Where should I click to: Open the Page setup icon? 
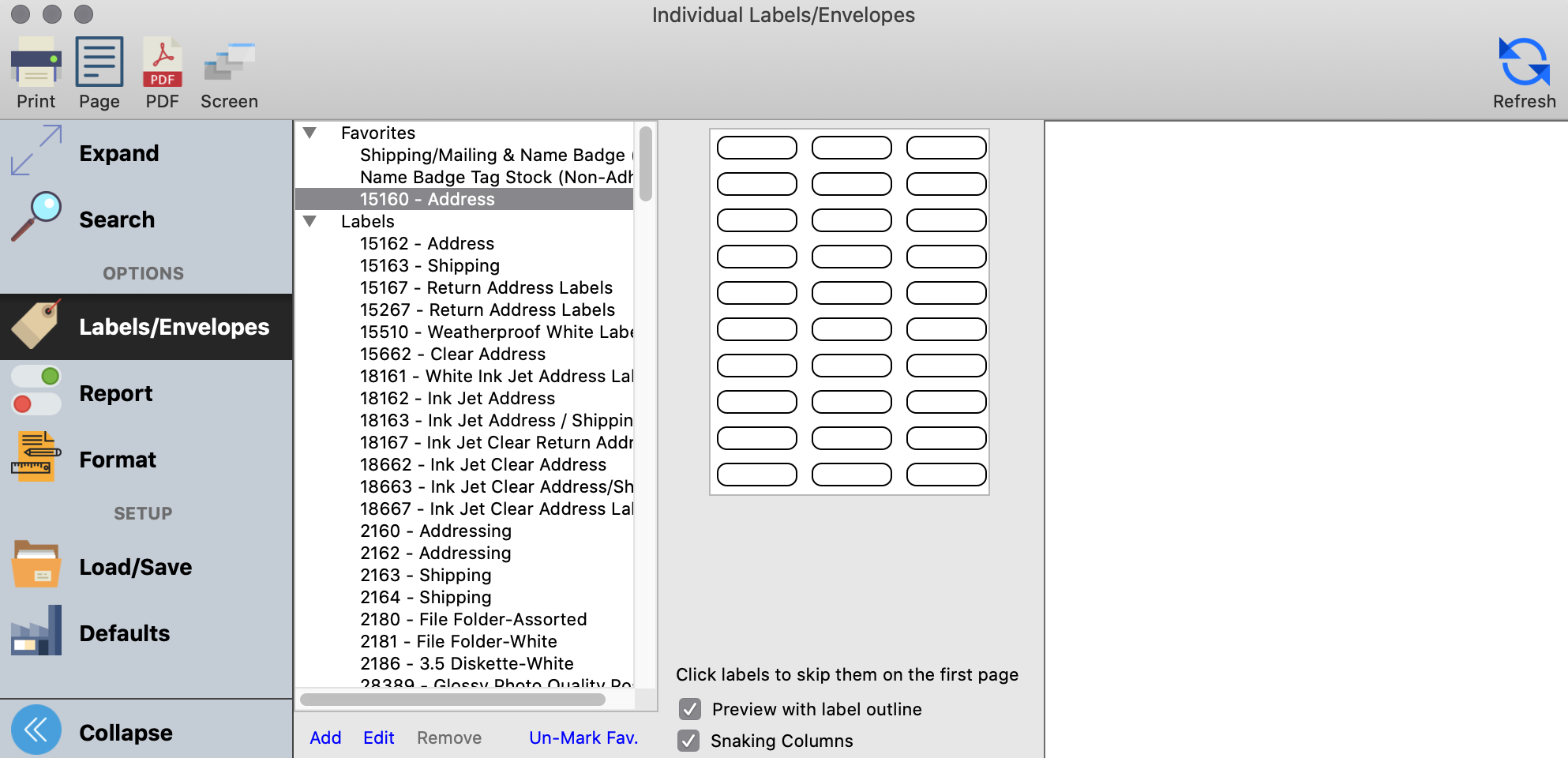(99, 62)
